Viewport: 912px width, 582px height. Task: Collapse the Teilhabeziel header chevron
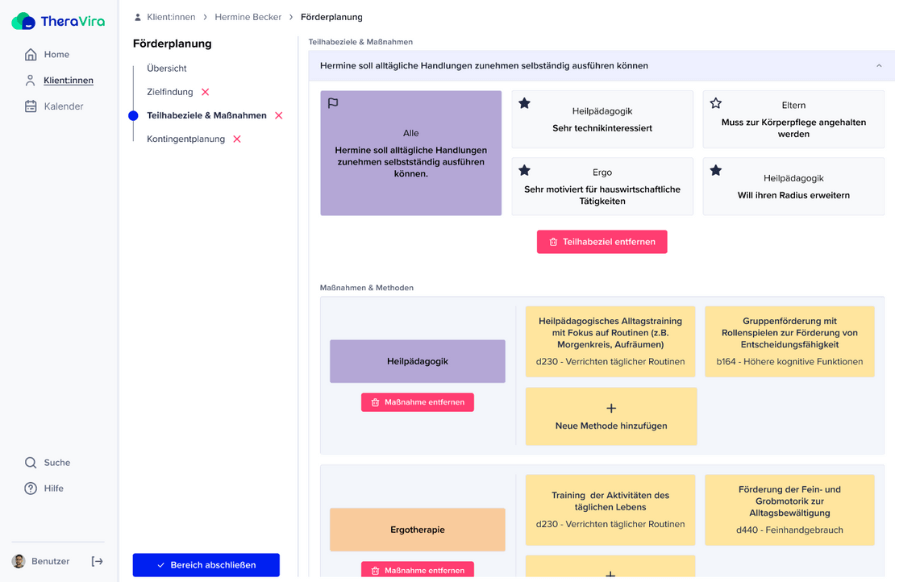[879, 66]
